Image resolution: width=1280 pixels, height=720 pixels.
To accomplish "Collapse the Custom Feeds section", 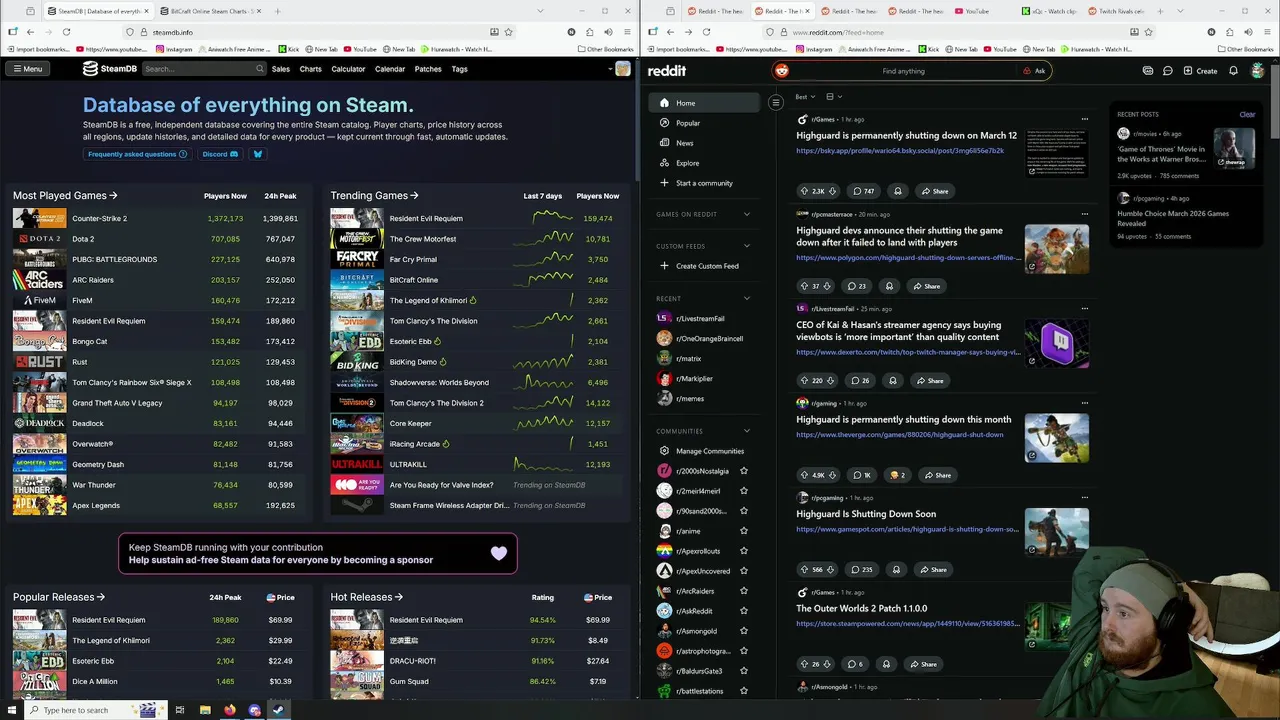I will pyautogui.click(x=746, y=246).
